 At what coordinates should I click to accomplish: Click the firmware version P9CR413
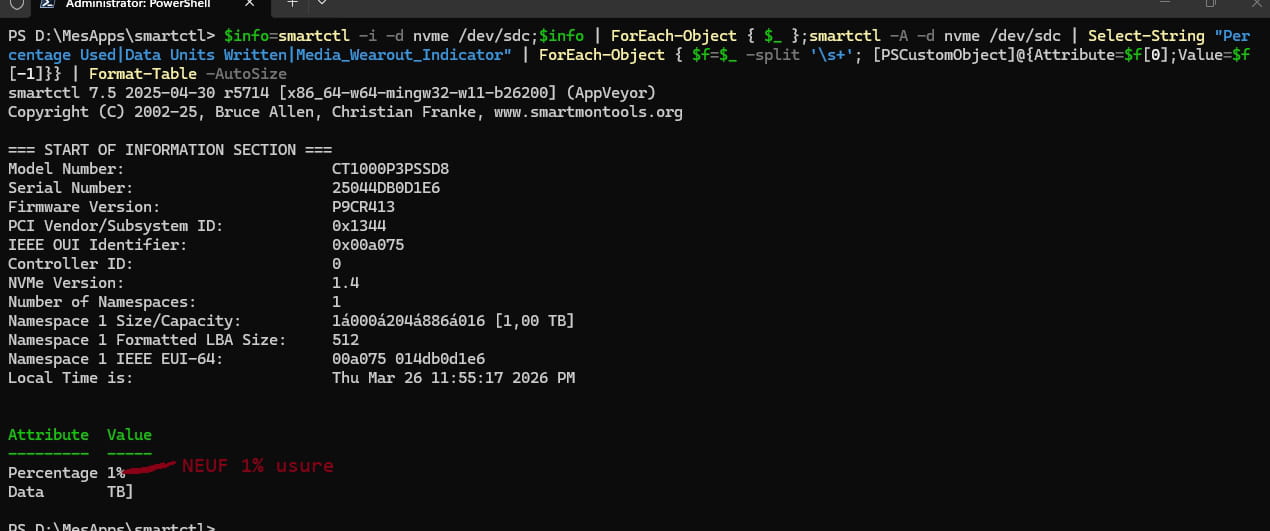pyautogui.click(x=363, y=207)
